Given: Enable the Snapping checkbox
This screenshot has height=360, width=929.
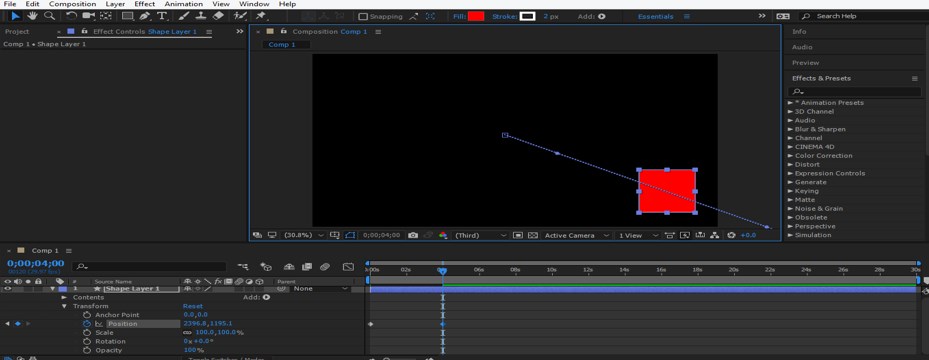Looking at the screenshot, I should pos(363,17).
